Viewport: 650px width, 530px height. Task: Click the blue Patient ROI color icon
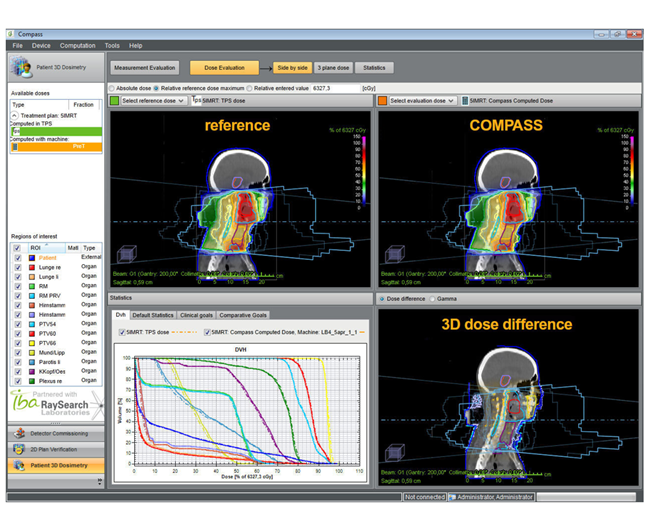32,258
